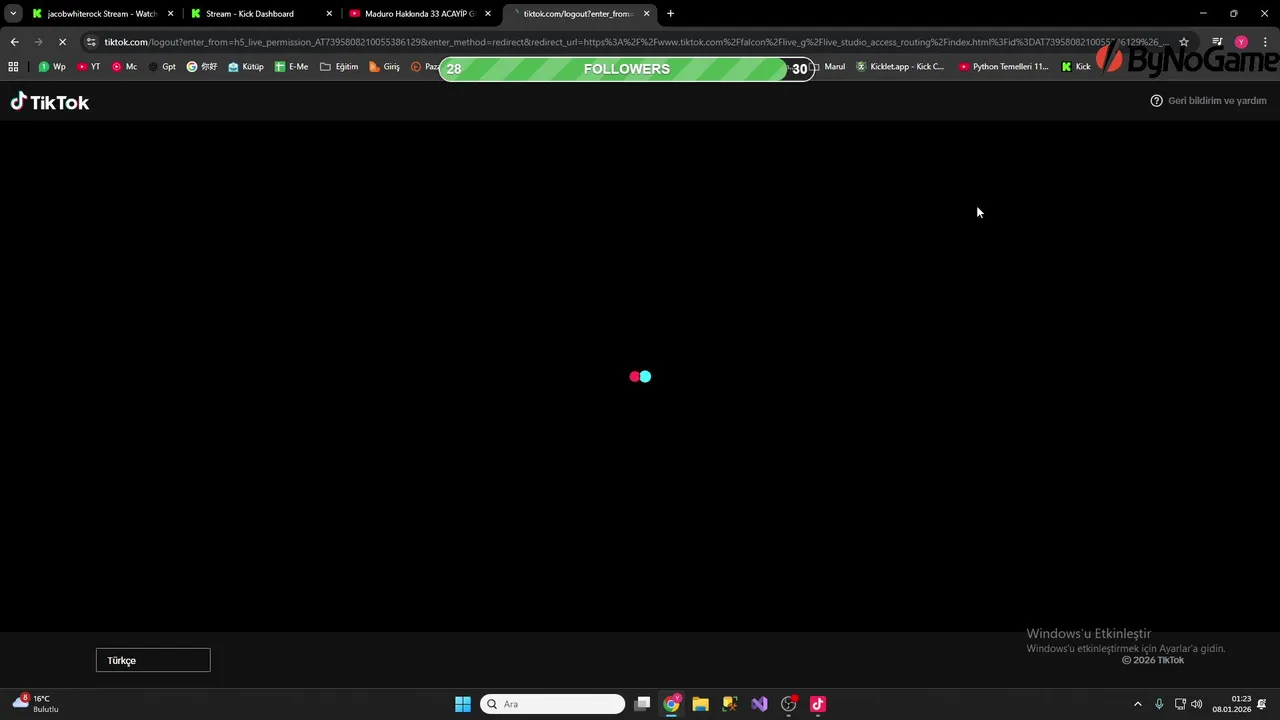
Task: Open the Kick bookmark
Action: tap(1076, 67)
